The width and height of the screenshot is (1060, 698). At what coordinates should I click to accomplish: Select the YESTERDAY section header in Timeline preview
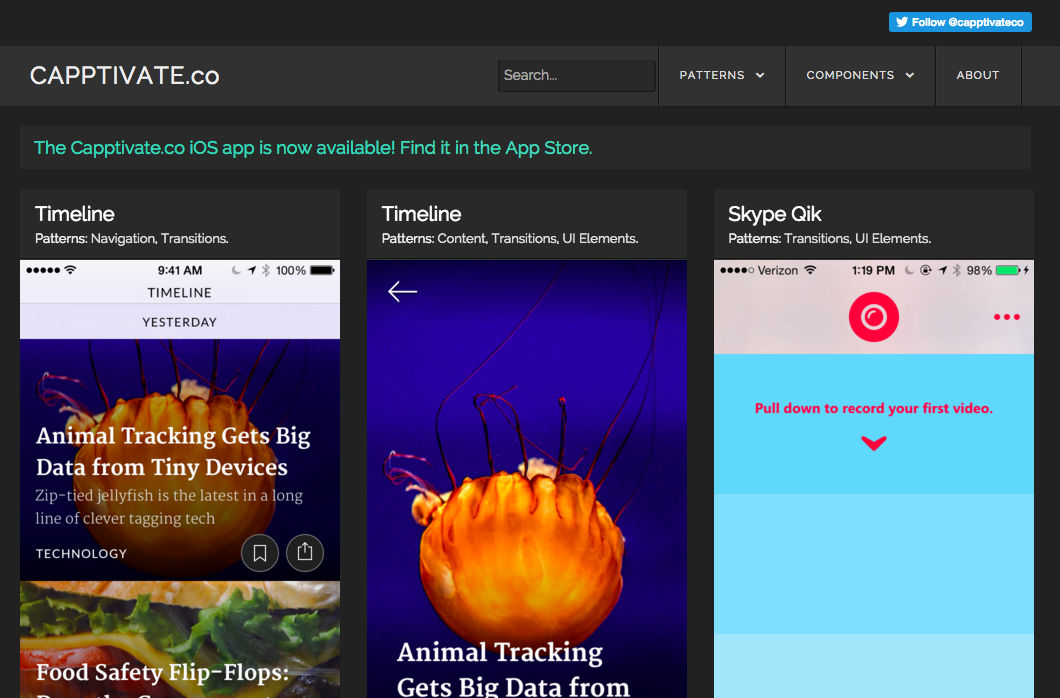click(x=180, y=322)
